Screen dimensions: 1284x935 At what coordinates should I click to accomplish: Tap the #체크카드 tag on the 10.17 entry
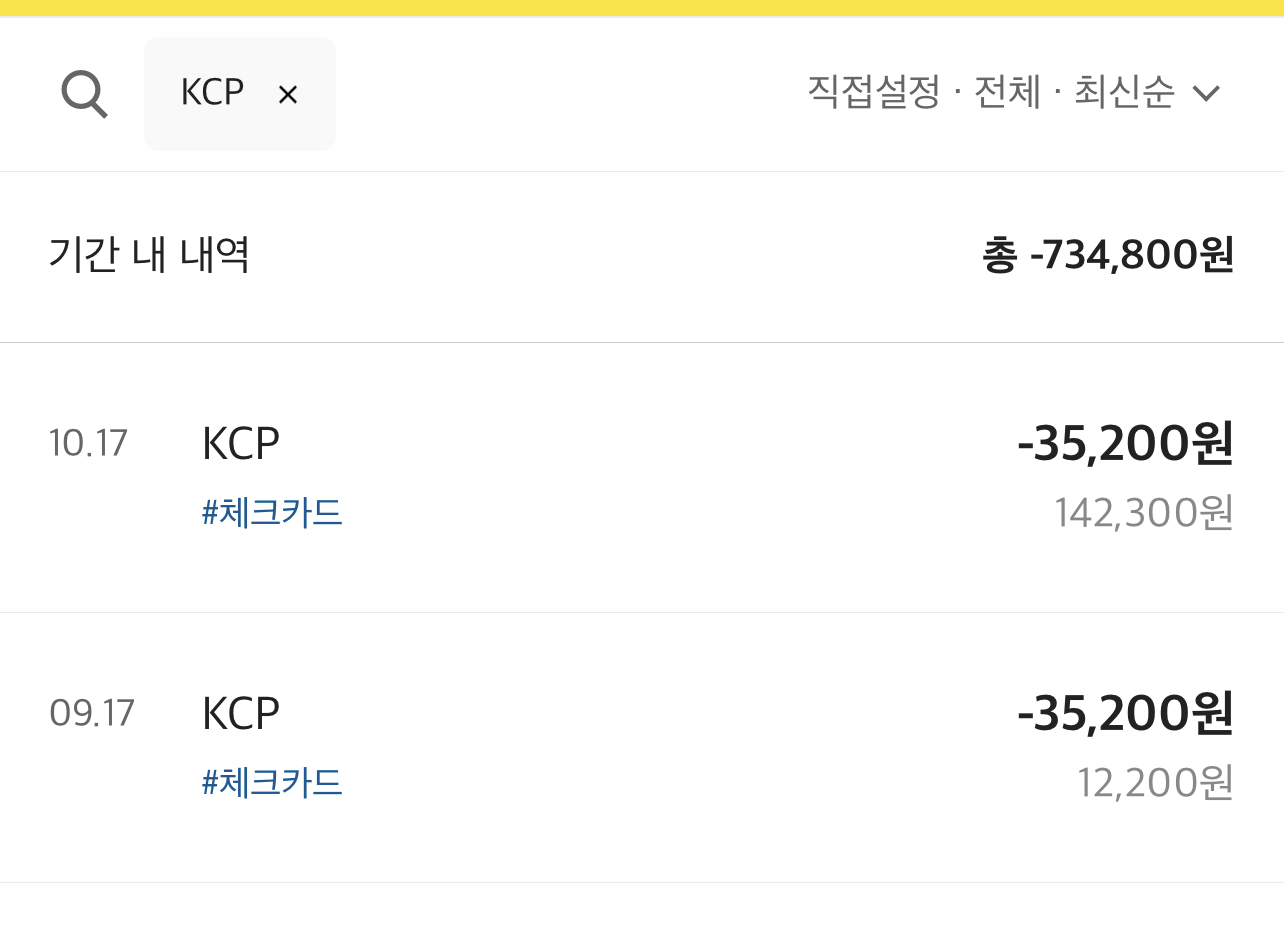coord(272,513)
